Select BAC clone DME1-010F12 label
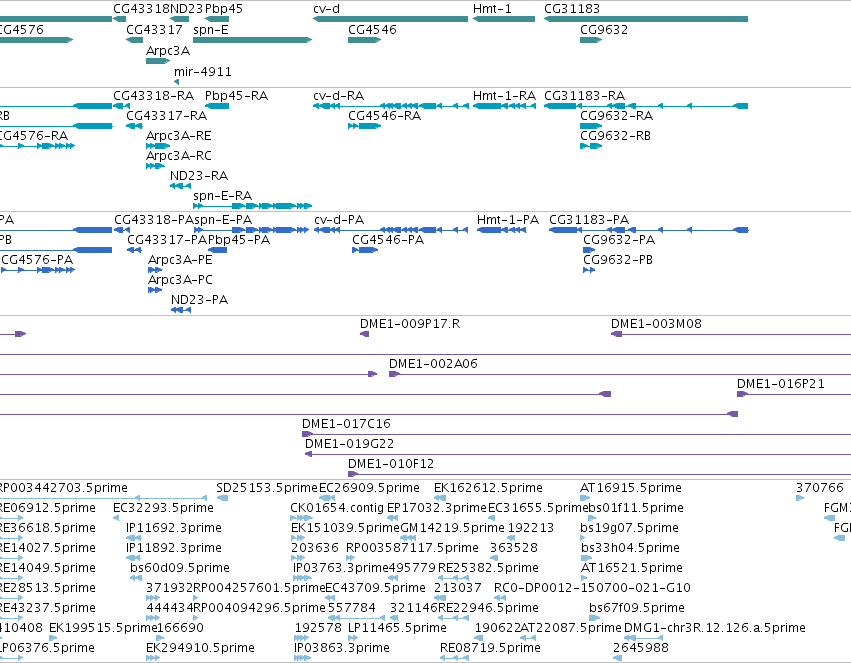851x663 pixels. [391, 464]
